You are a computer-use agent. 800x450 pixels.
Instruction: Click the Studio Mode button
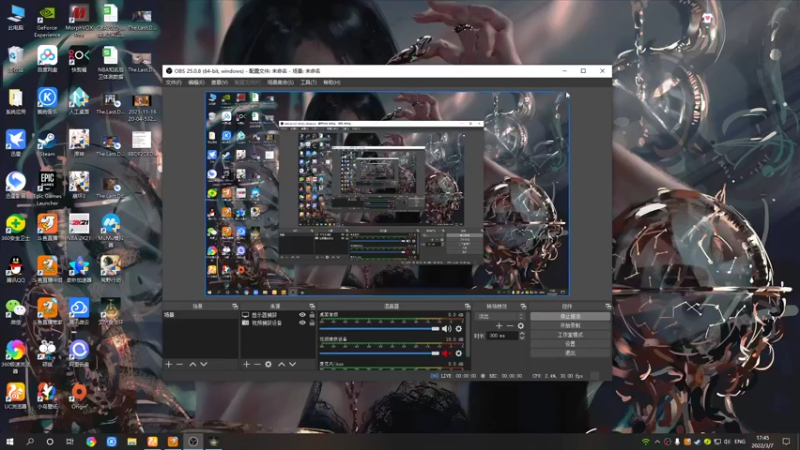570,335
